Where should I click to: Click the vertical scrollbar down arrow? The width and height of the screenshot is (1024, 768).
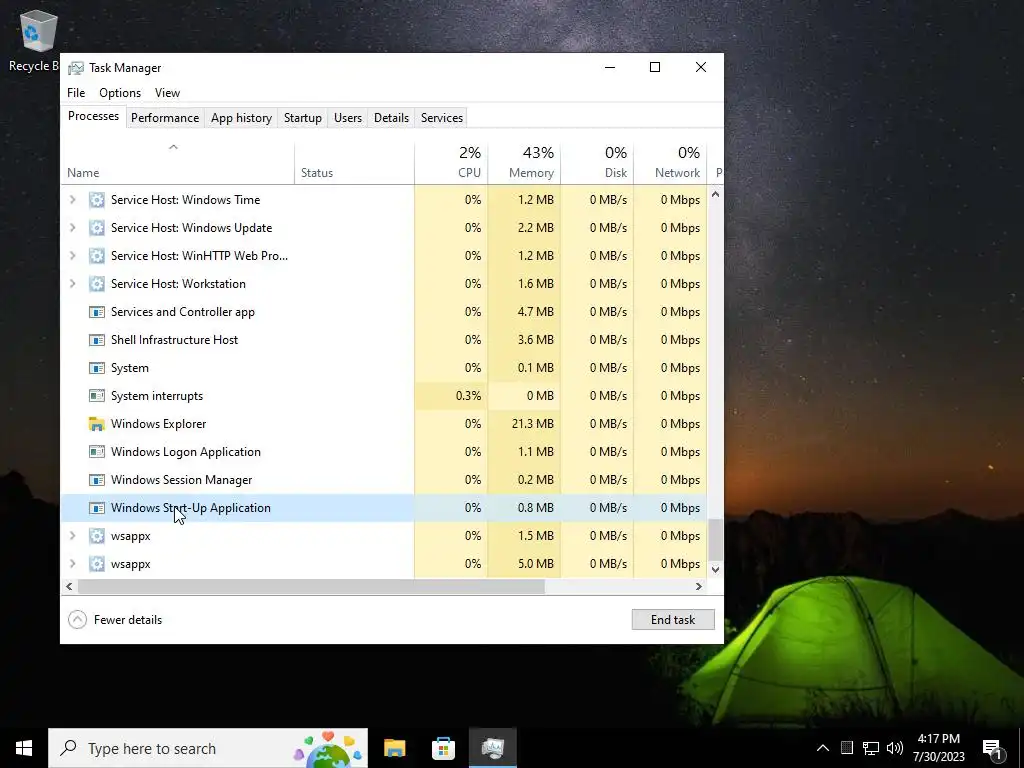click(715, 569)
